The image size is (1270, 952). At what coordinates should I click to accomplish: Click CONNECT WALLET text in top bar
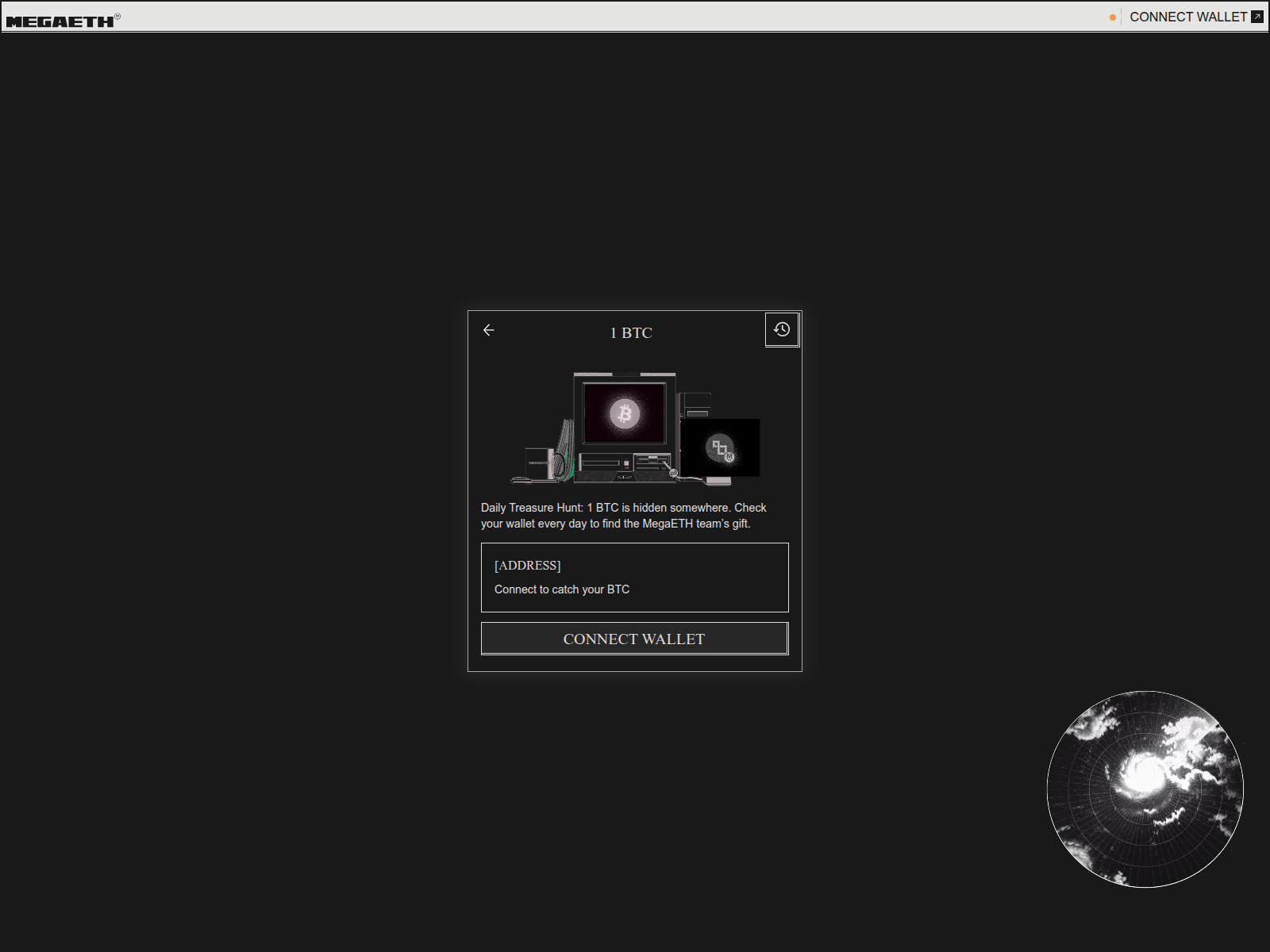click(1187, 17)
